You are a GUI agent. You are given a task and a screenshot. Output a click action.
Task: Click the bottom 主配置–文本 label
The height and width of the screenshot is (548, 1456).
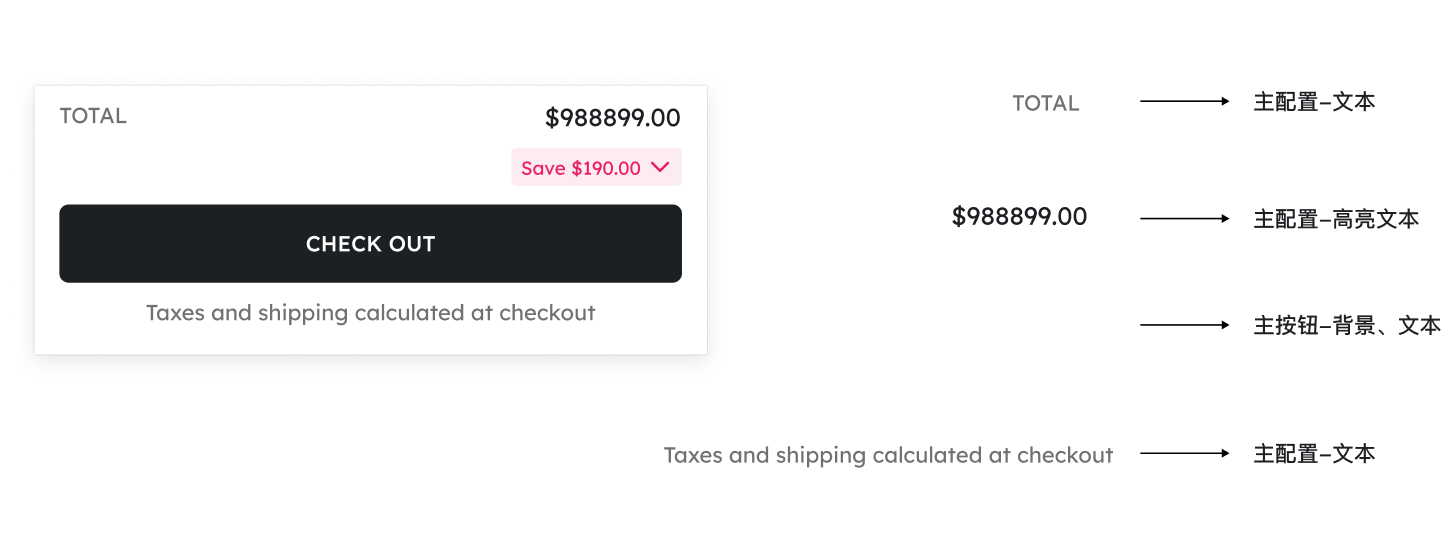tap(1314, 454)
